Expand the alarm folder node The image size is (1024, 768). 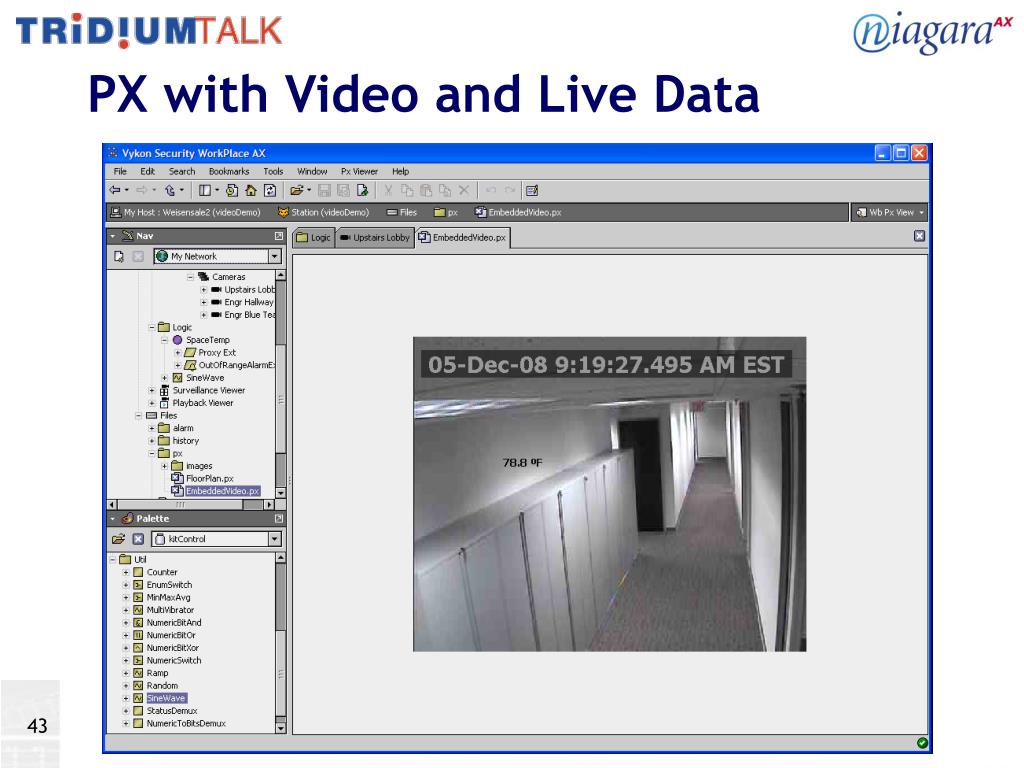click(x=152, y=428)
